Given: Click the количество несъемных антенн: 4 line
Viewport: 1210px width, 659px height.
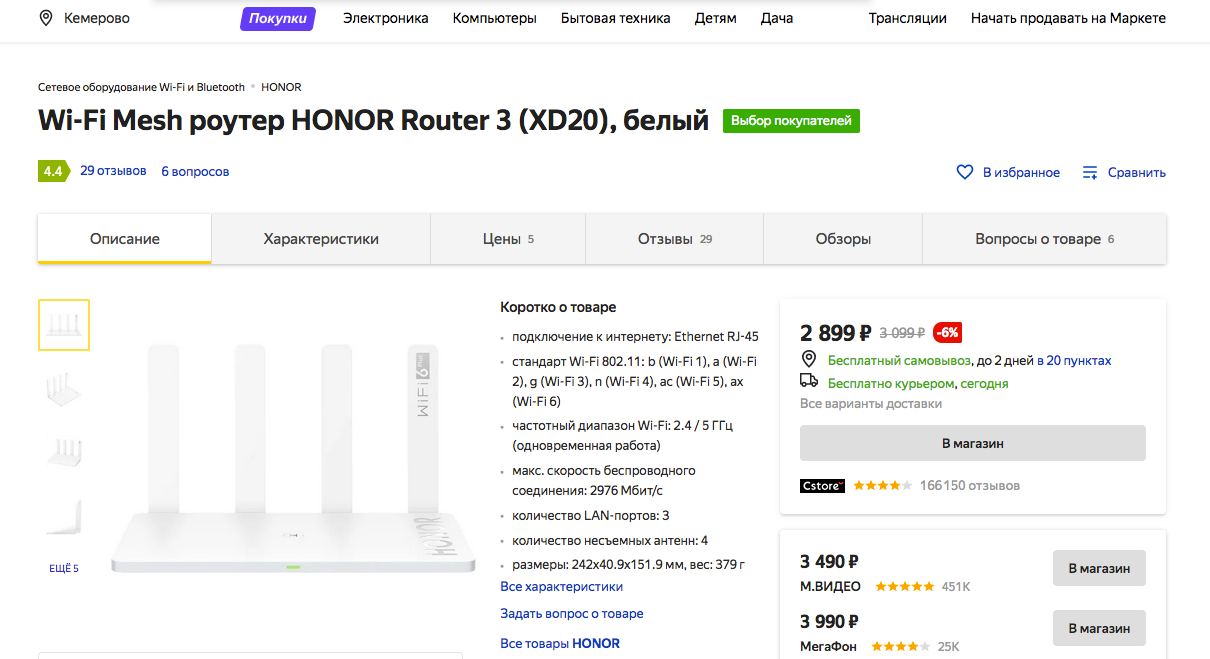Looking at the screenshot, I should [610, 540].
